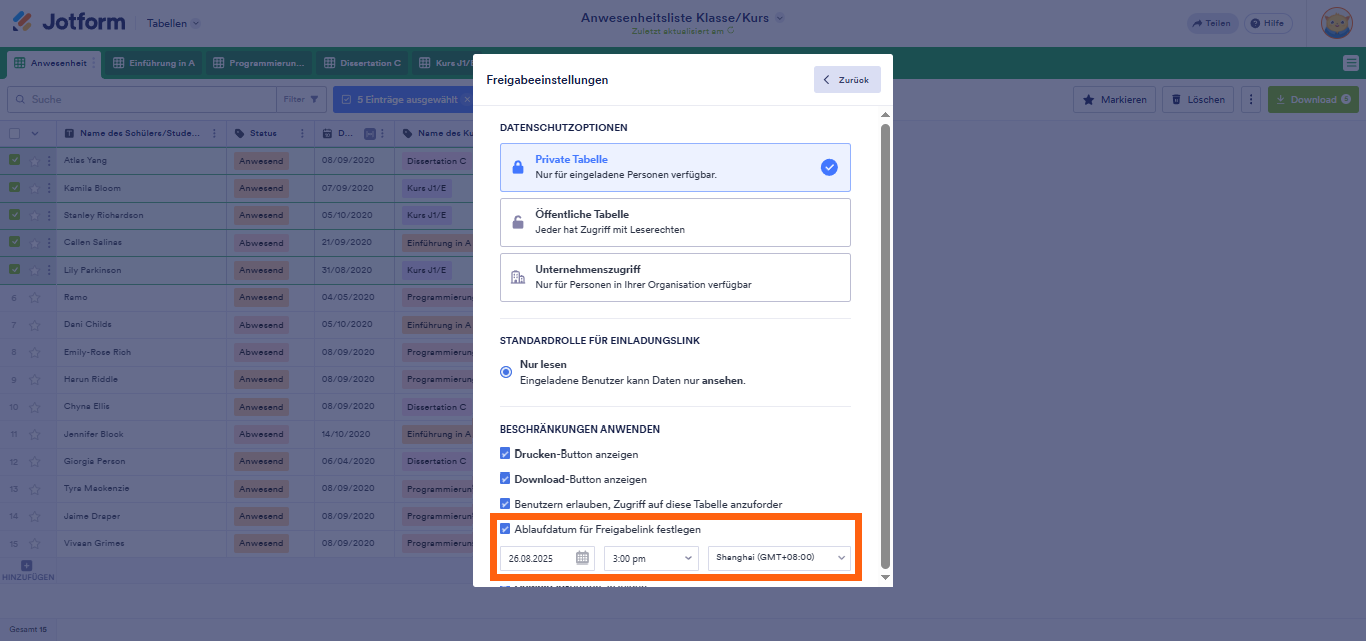Screen dimensions: 1366x641
Task: Open Name des Schülers column options menu
Action: click(x=214, y=133)
